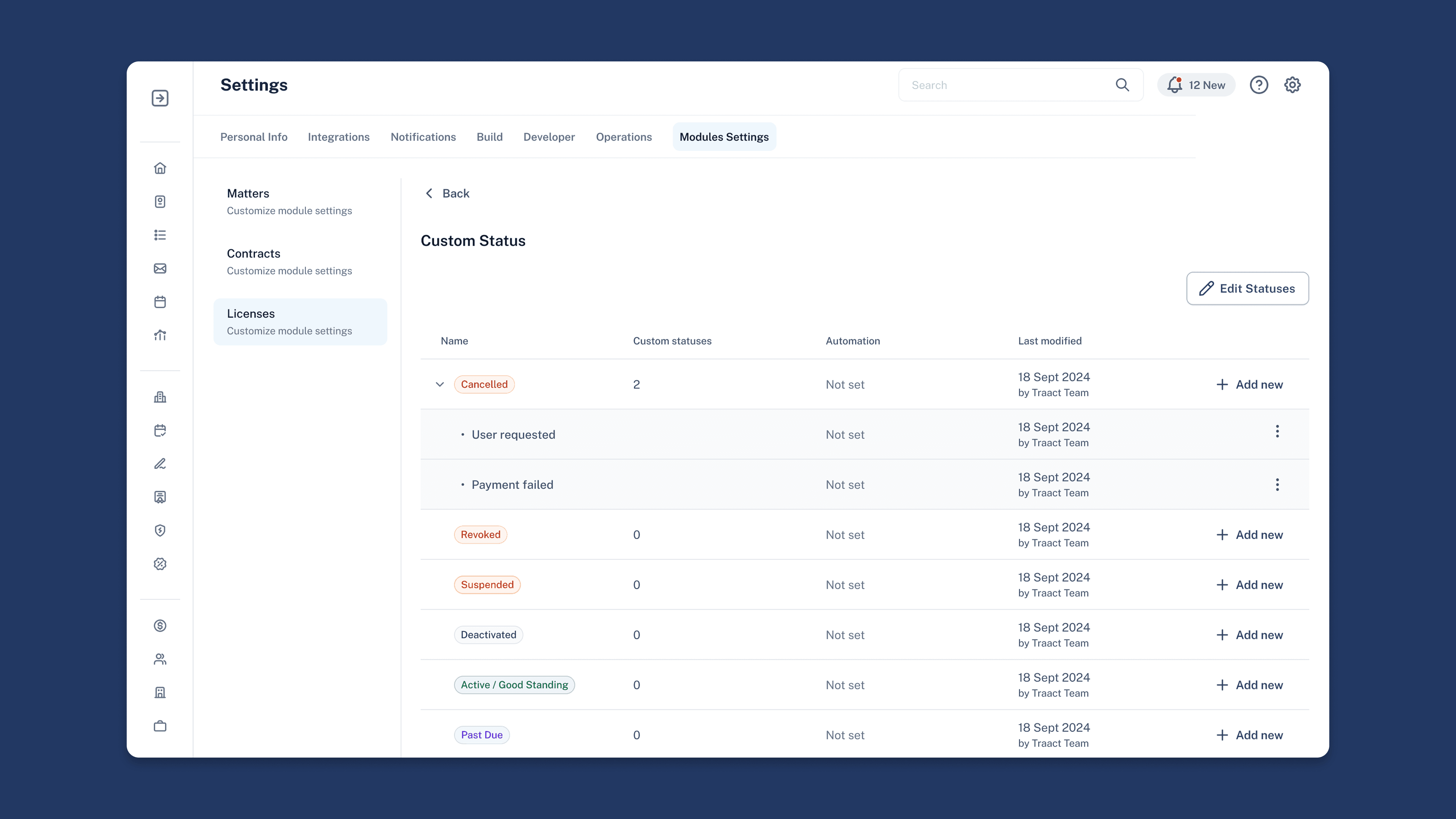Add new status under Past Due
This screenshot has height=819, width=1456.
(1249, 735)
